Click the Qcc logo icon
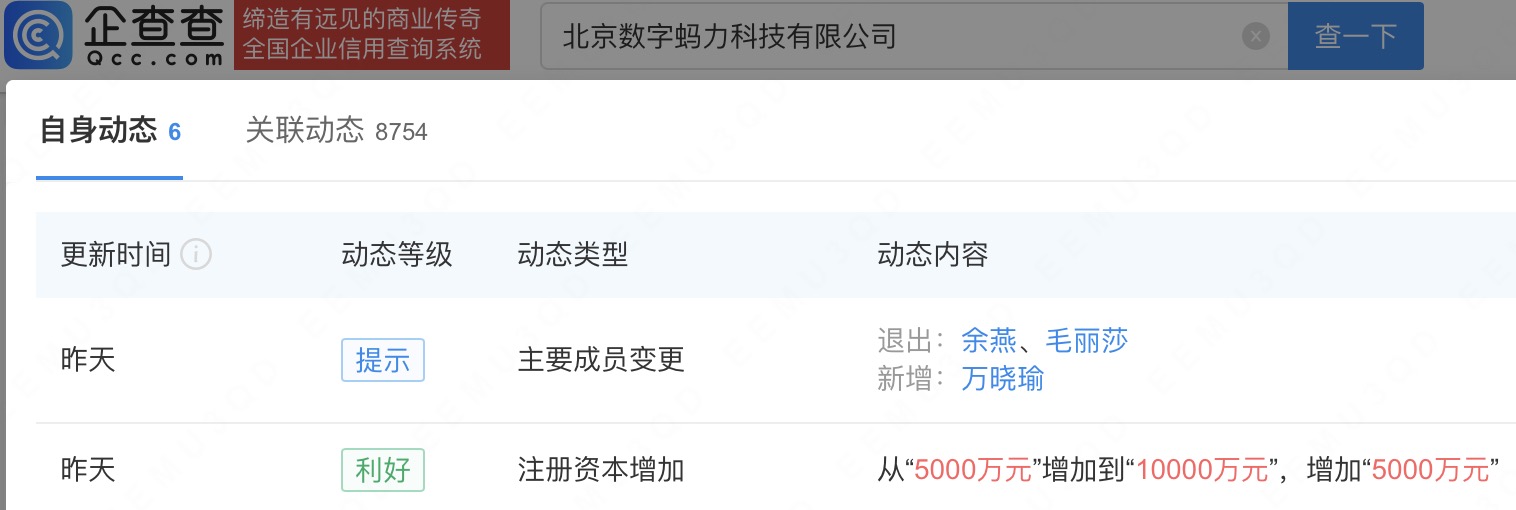This screenshot has height=510, width=1516. [x=38, y=35]
